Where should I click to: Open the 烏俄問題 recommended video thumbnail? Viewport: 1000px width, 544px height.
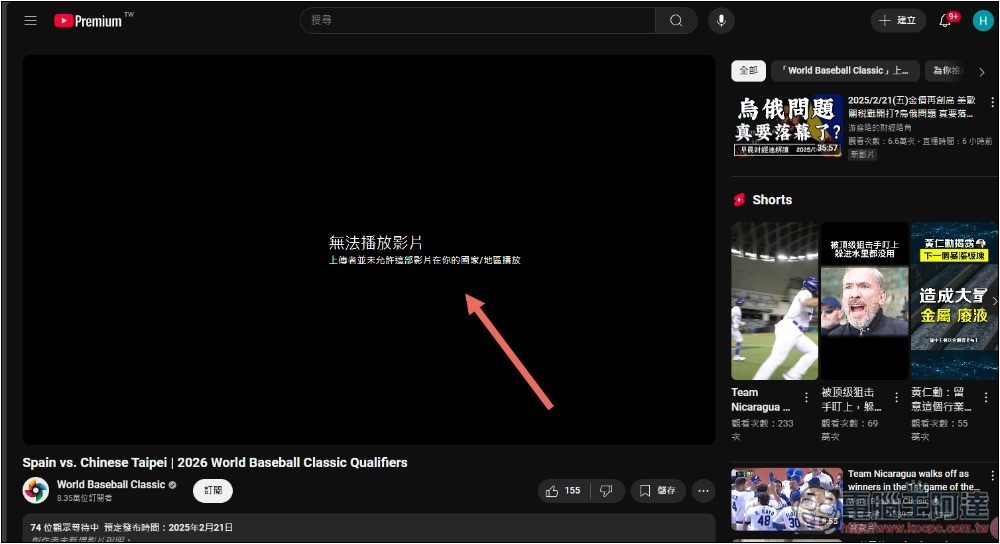click(787, 125)
